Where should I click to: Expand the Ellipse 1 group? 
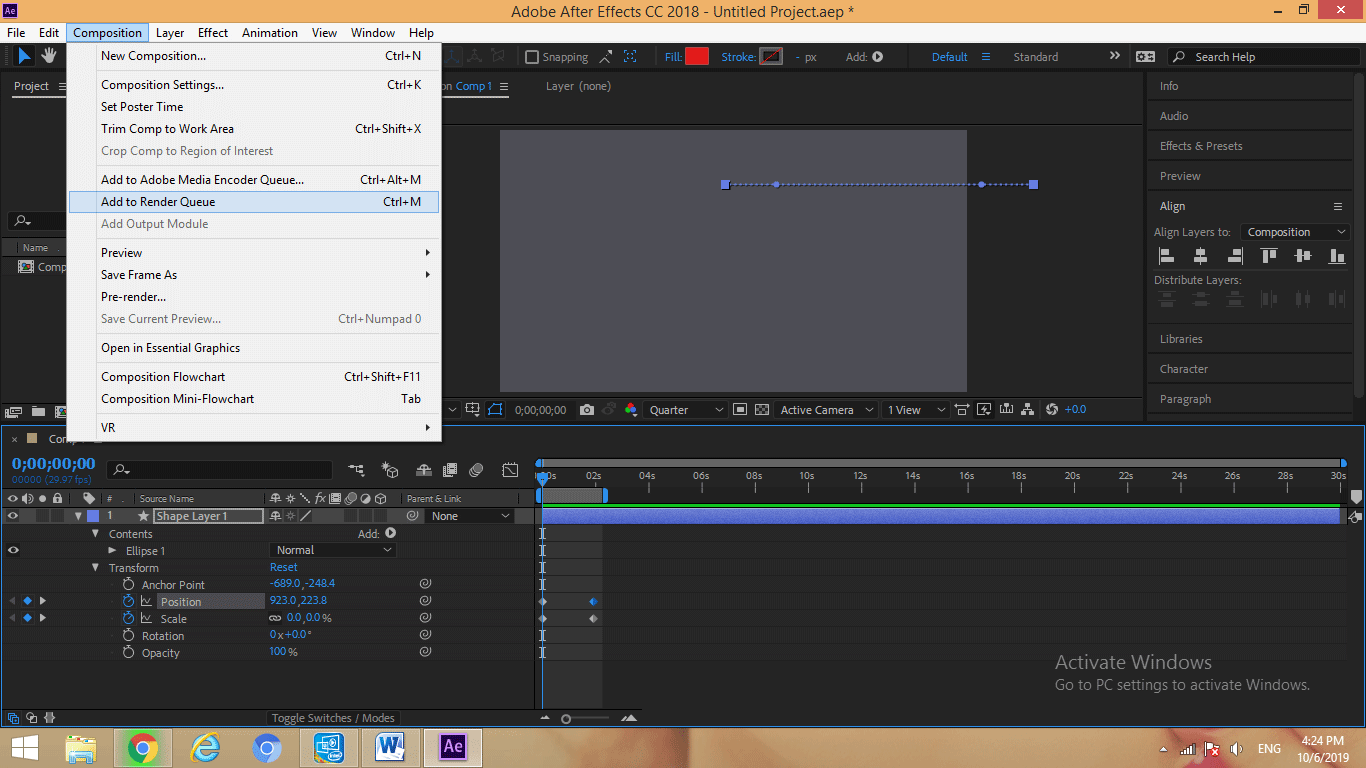pos(113,551)
